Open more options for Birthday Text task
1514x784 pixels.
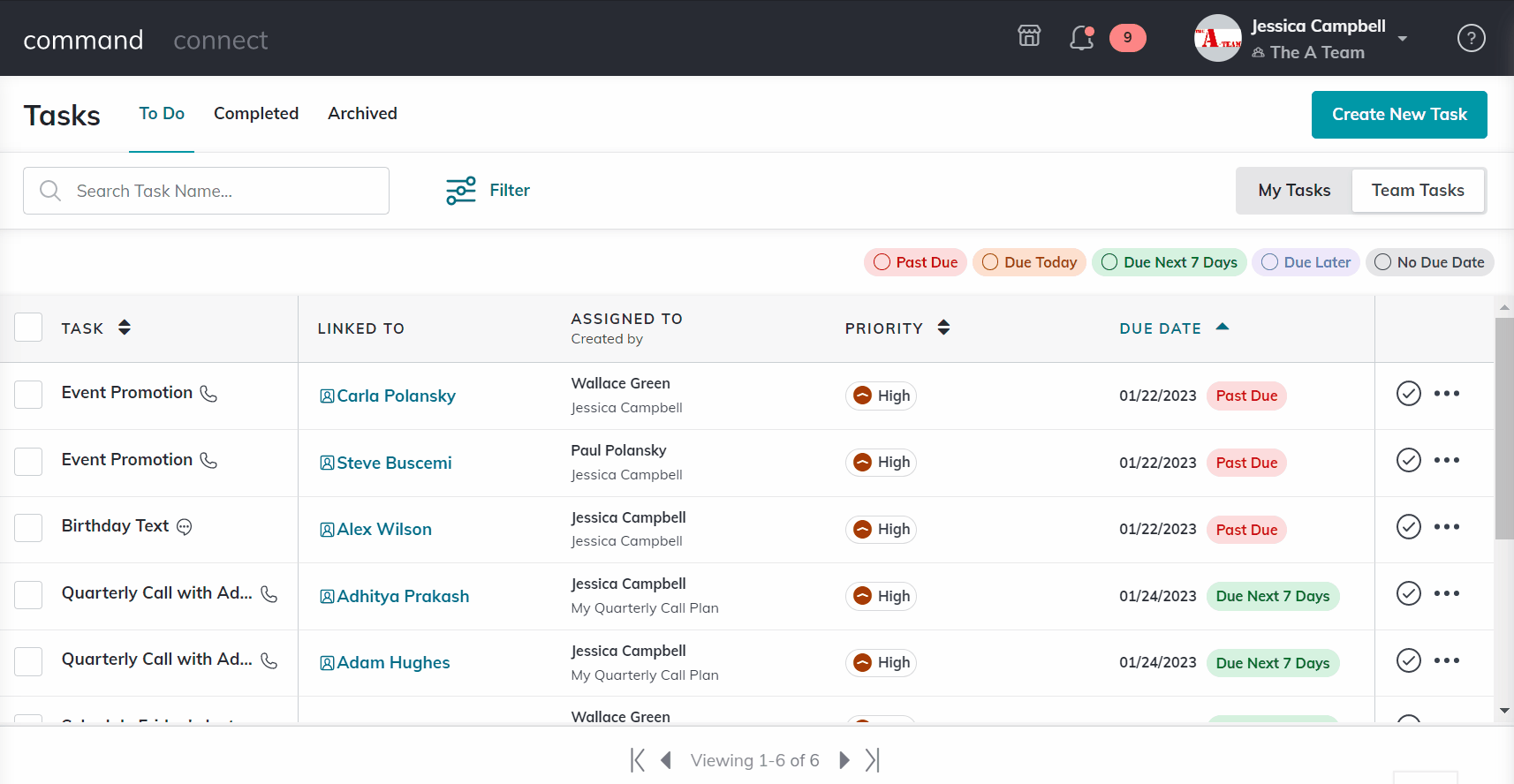1446,527
